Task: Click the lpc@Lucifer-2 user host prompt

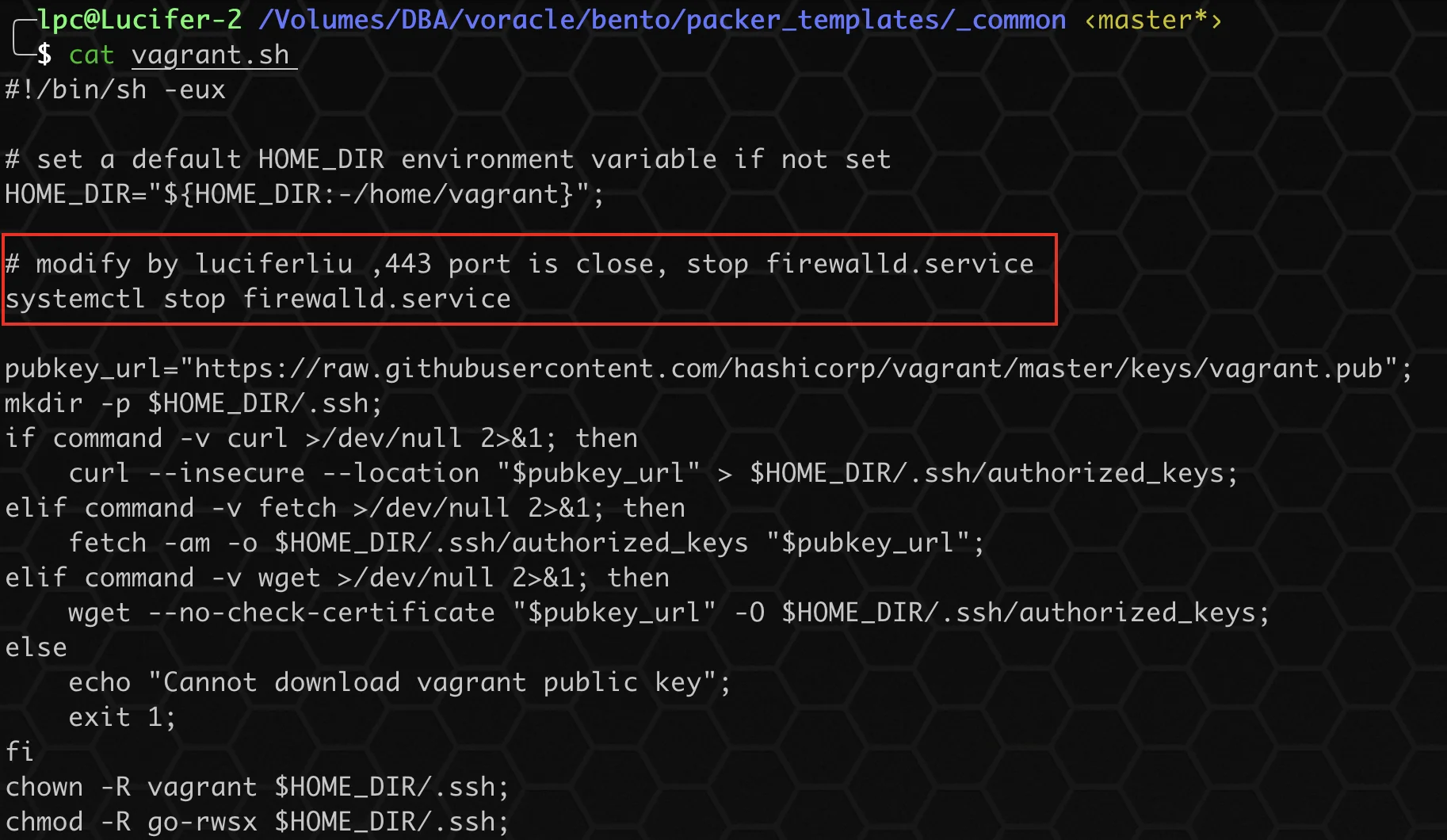Action: pos(139,19)
